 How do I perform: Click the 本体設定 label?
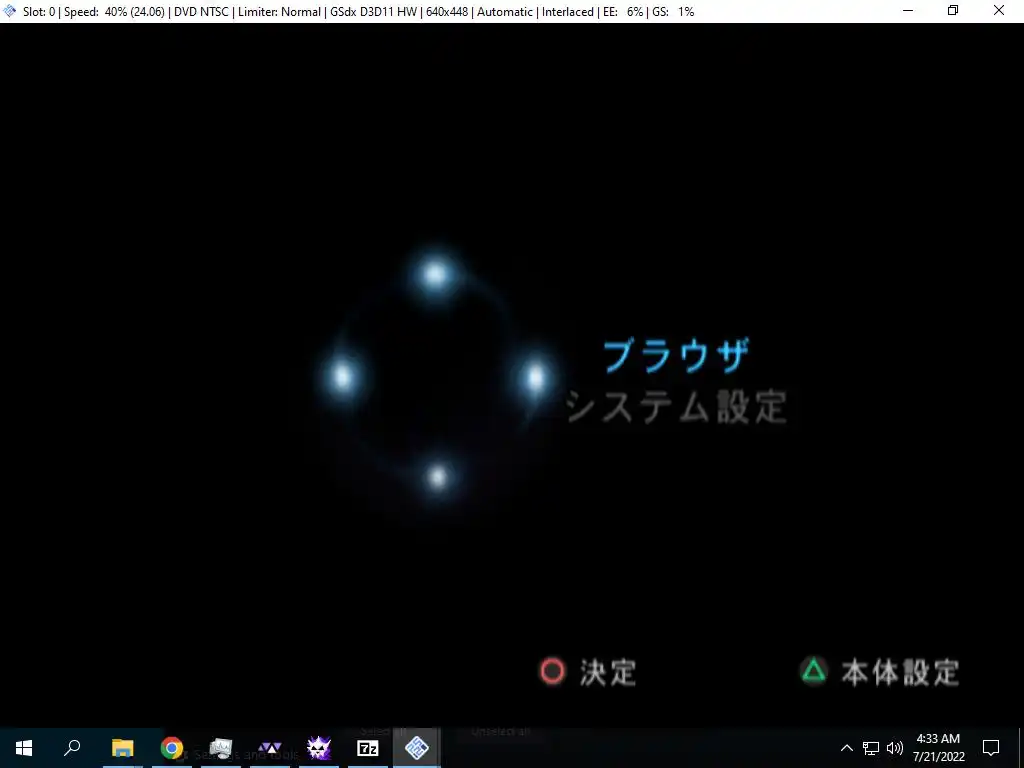(x=901, y=672)
